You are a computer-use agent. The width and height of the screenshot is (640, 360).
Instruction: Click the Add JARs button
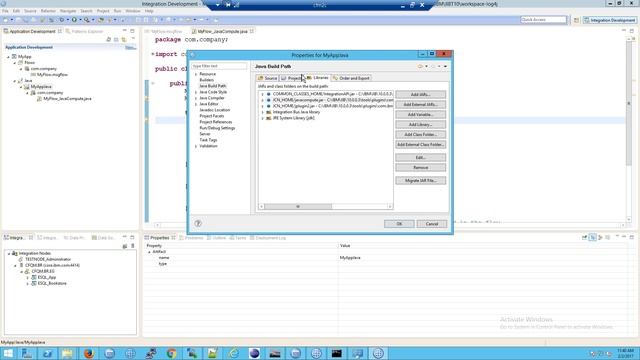tap(420, 95)
